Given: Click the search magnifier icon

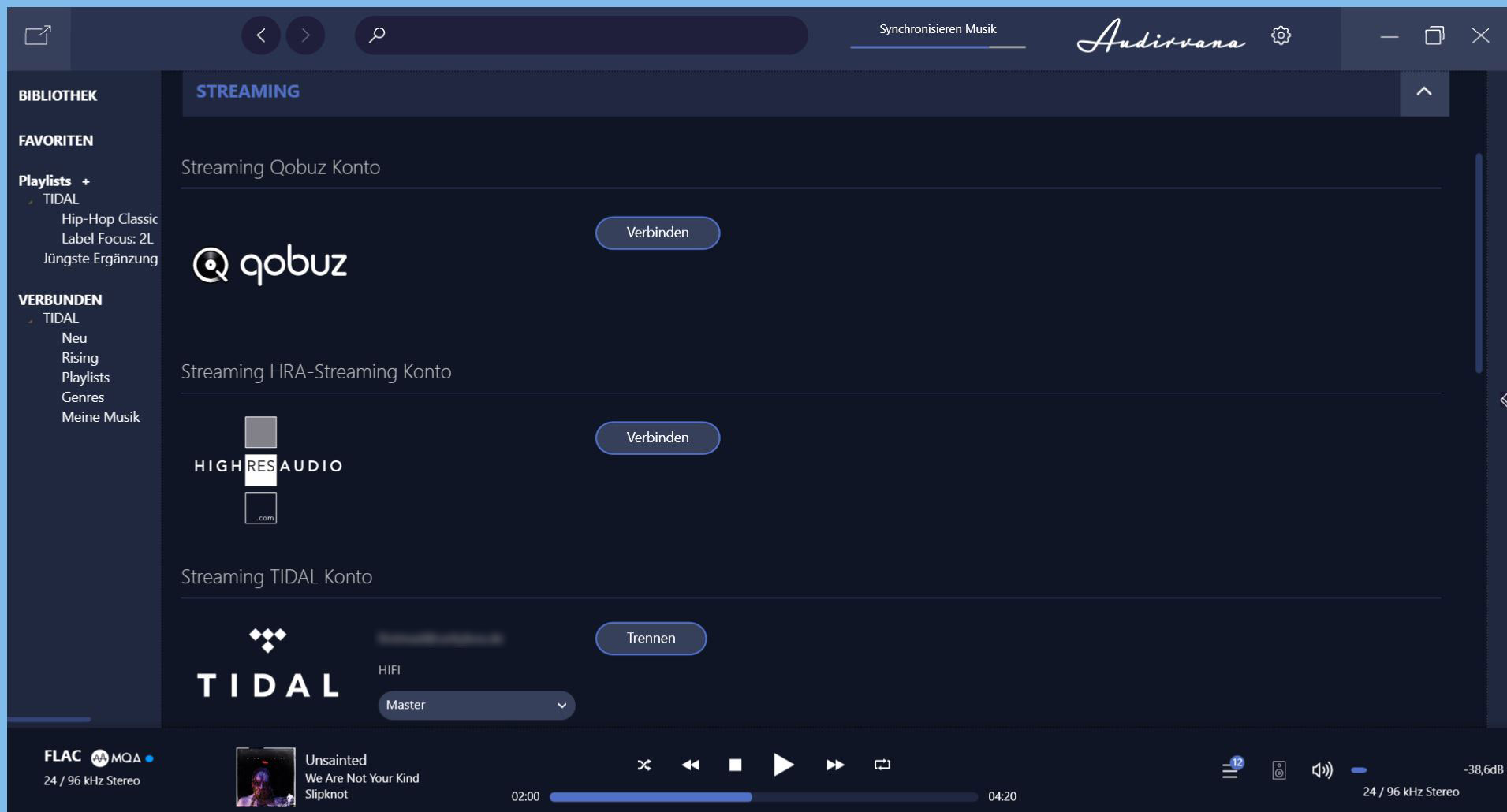Looking at the screenshot, I should point(377,35).
